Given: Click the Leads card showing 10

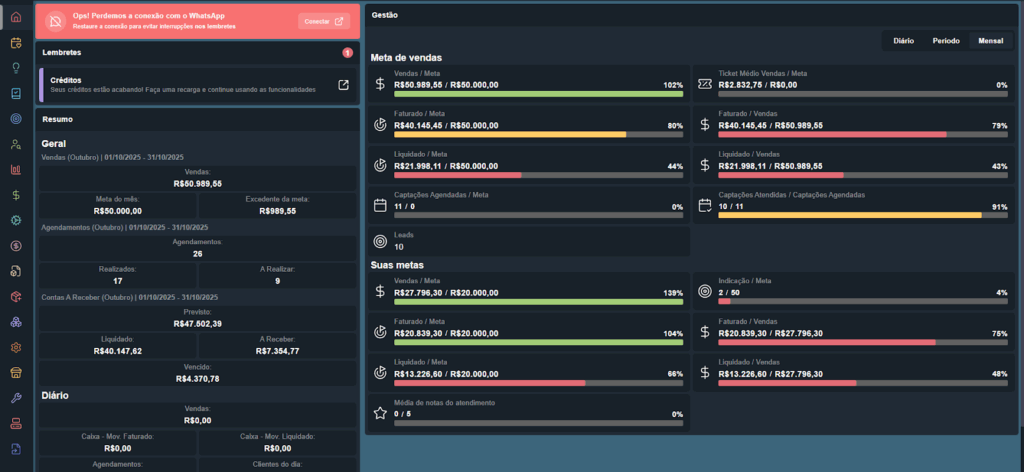Looking at the screenshot, I should point(529,241).
